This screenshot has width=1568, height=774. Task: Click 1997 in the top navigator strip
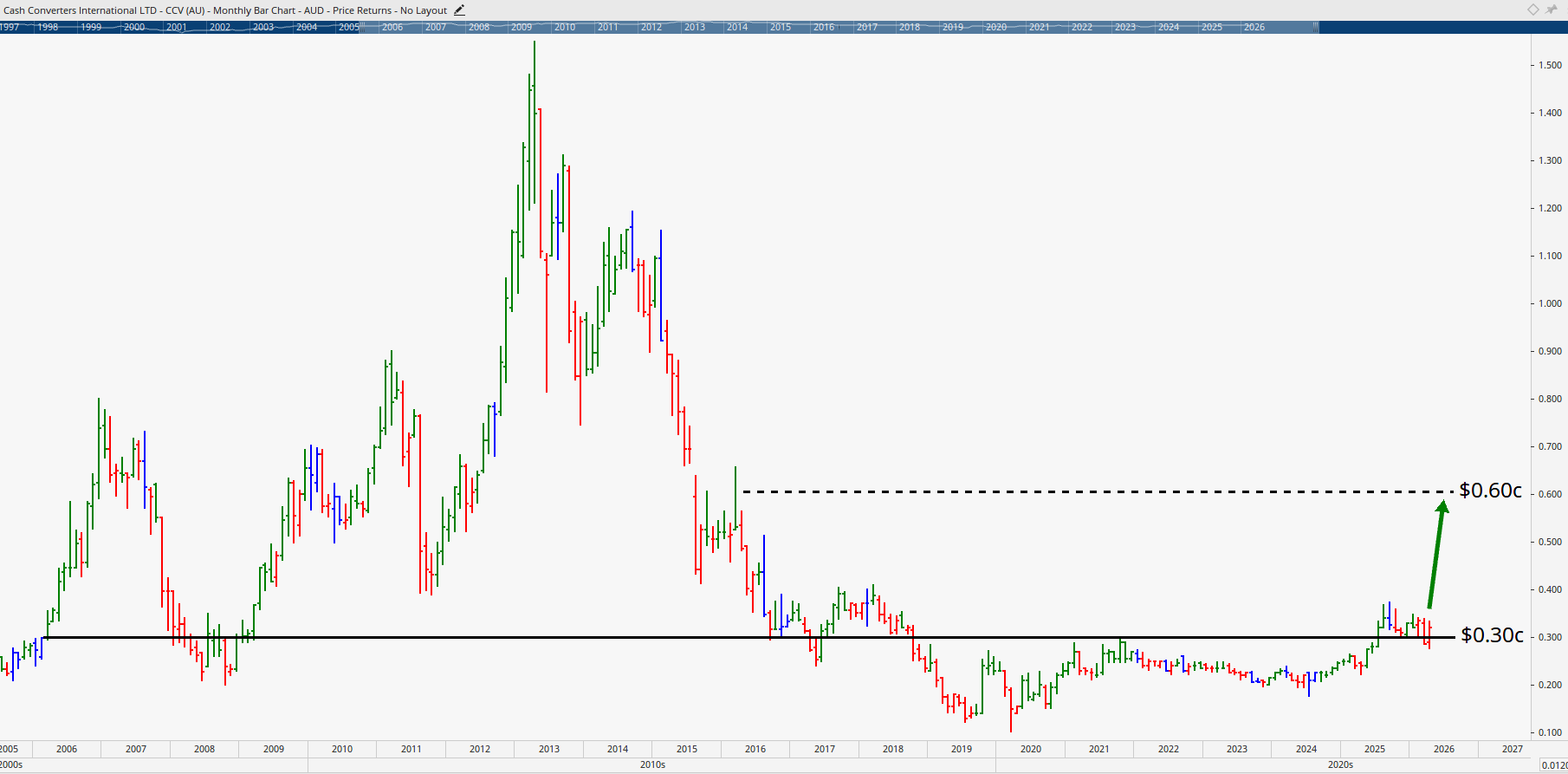pyautogui.click(x=10, y=27)
